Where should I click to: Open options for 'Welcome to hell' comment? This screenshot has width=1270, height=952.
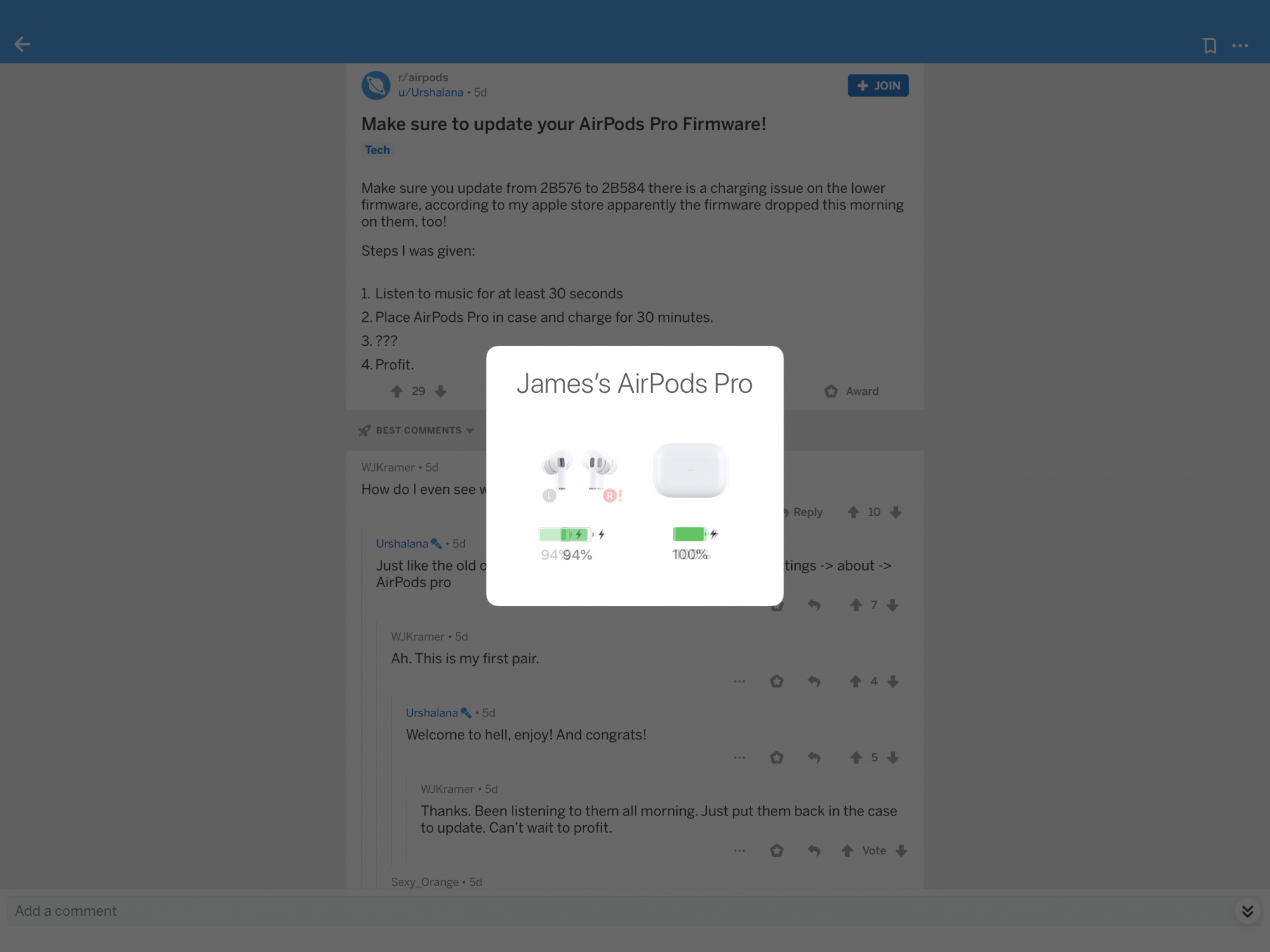(x=740, y=758)
